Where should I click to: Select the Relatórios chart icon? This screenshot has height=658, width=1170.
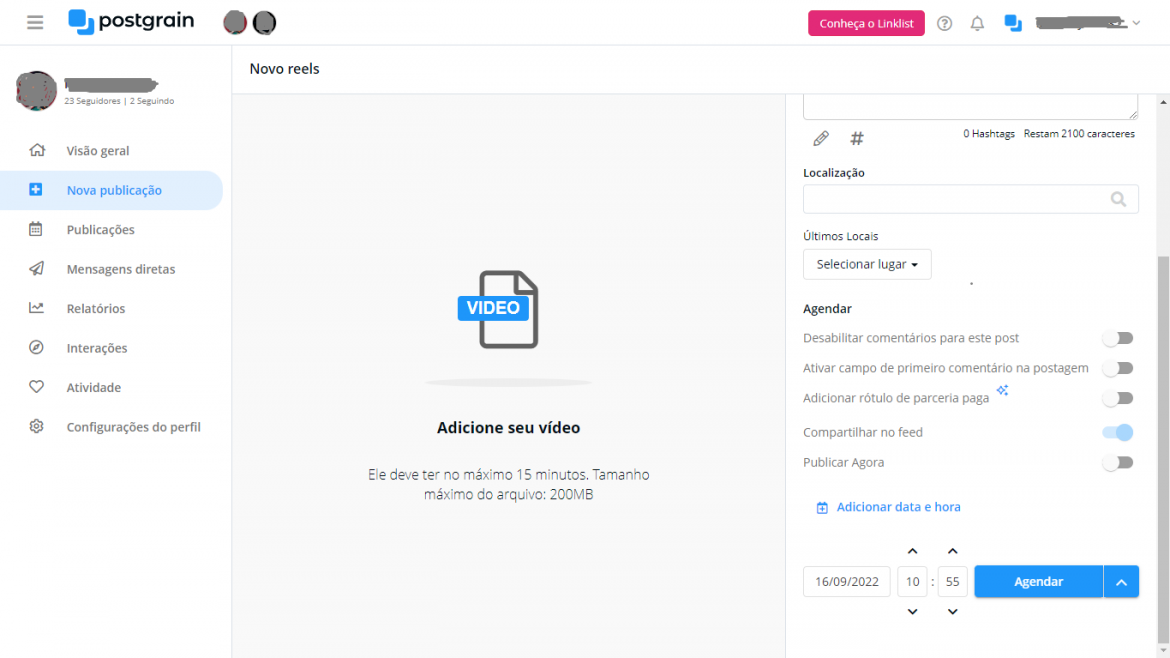pos(36,308)
